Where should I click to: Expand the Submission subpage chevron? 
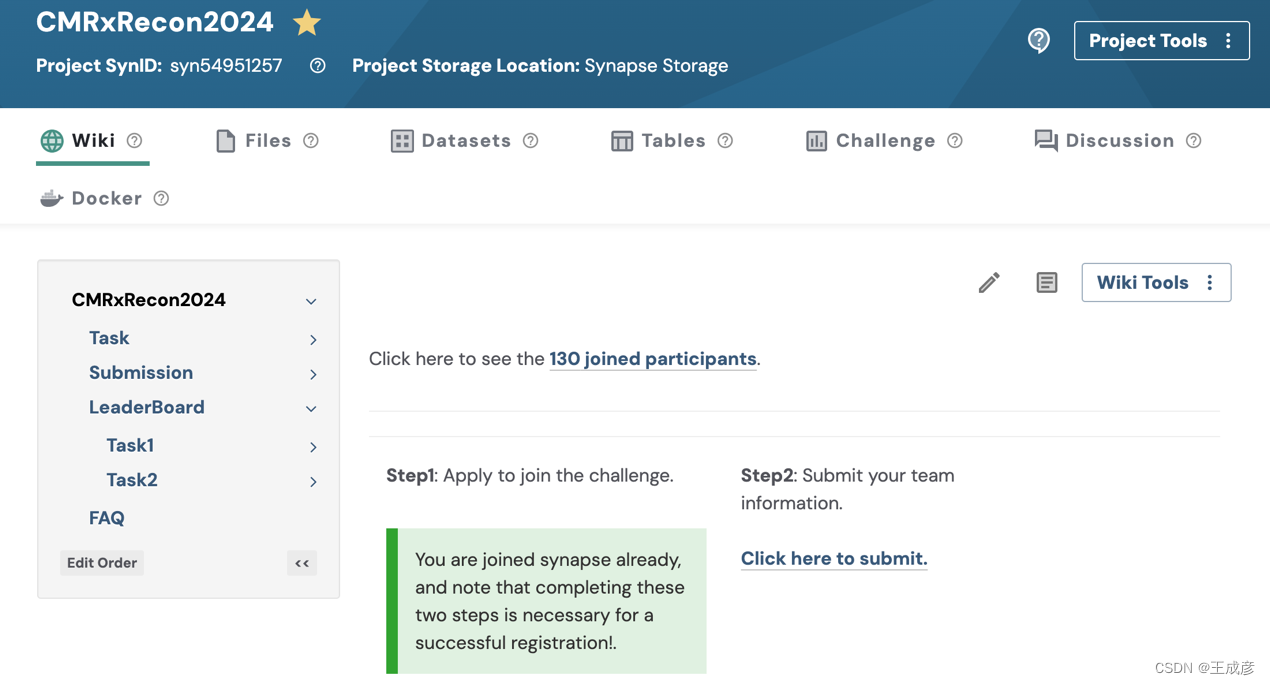coord(313,375)
